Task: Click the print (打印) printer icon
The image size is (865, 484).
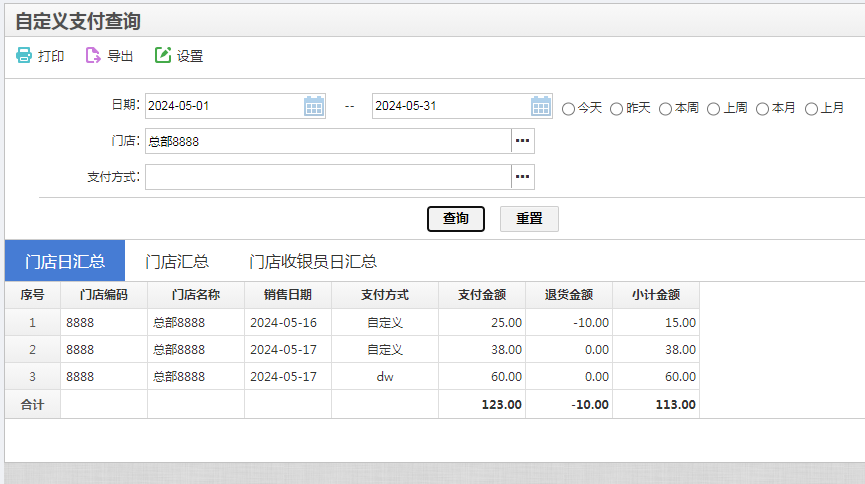Action: pos(24,55)
